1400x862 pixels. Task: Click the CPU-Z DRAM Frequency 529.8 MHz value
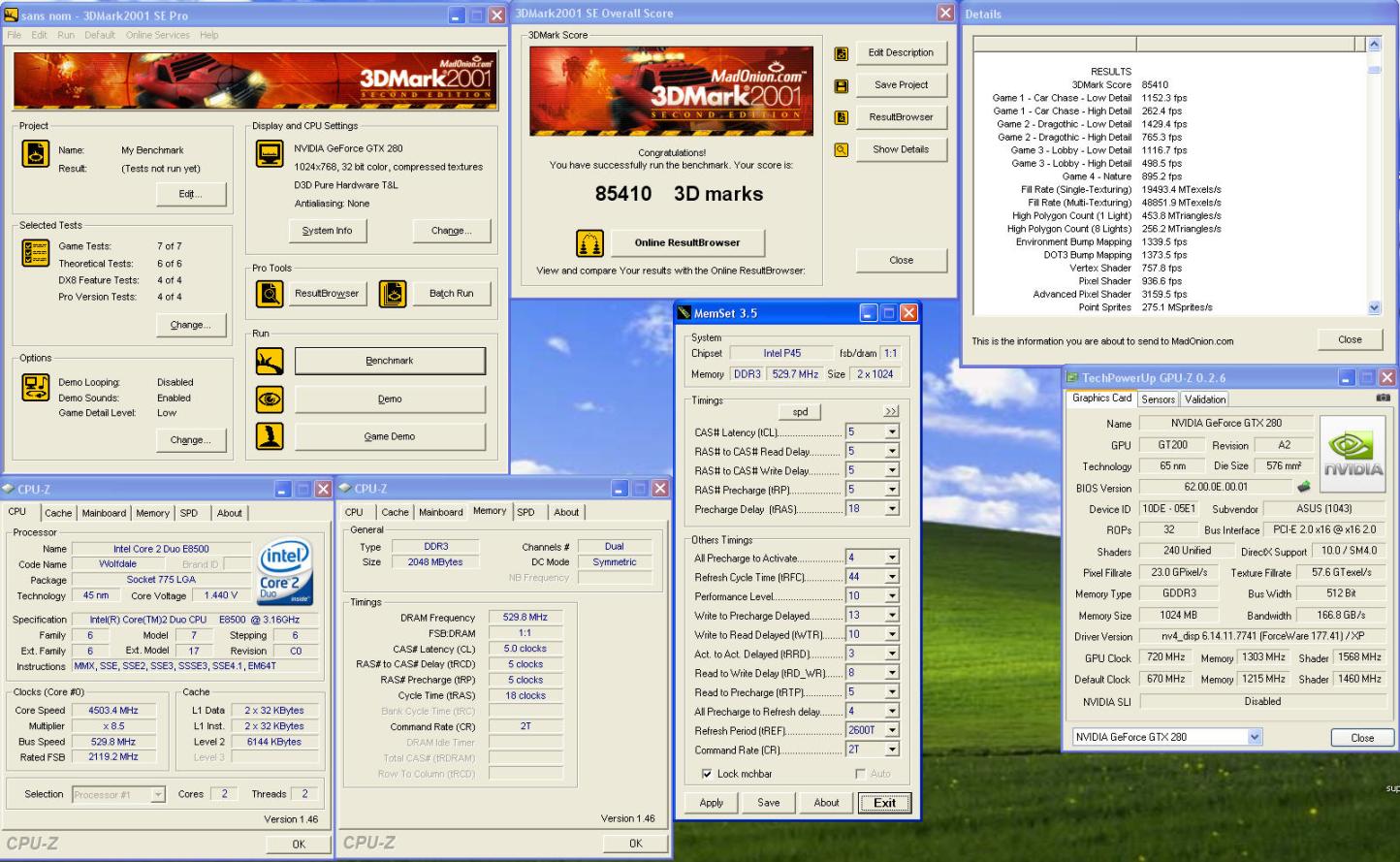(x=525, y=618)
